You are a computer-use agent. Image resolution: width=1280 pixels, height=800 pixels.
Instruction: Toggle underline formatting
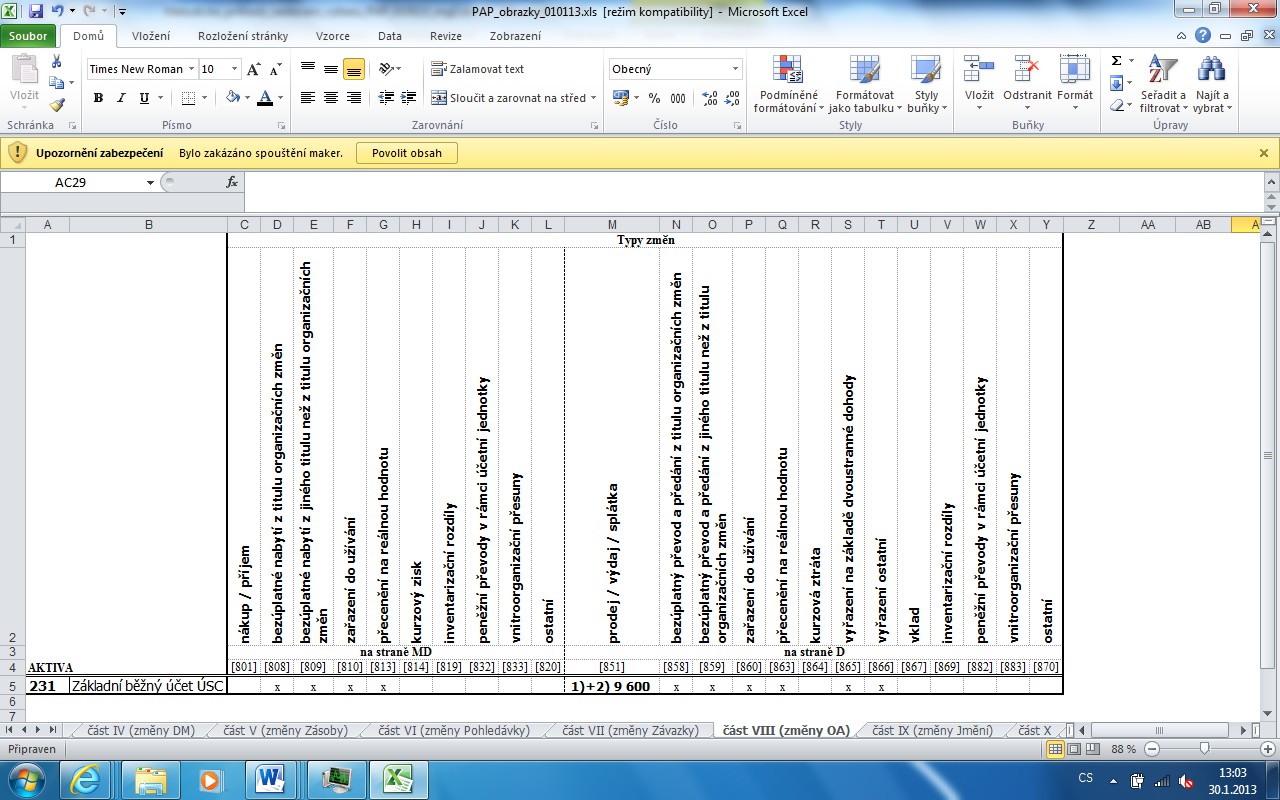pyautogui.click(x=144, y=98)
